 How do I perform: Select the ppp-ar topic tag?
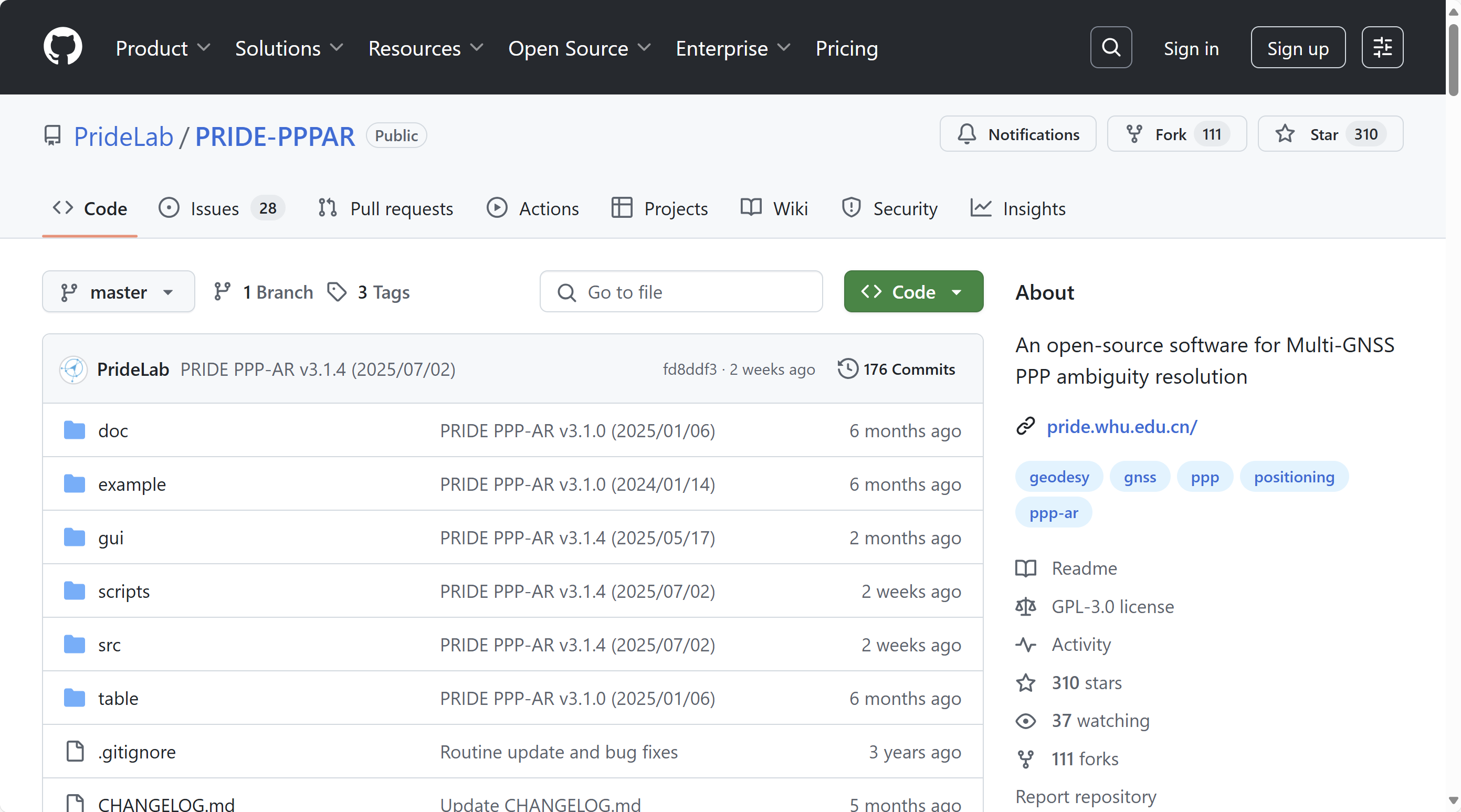pos(1053,512)
